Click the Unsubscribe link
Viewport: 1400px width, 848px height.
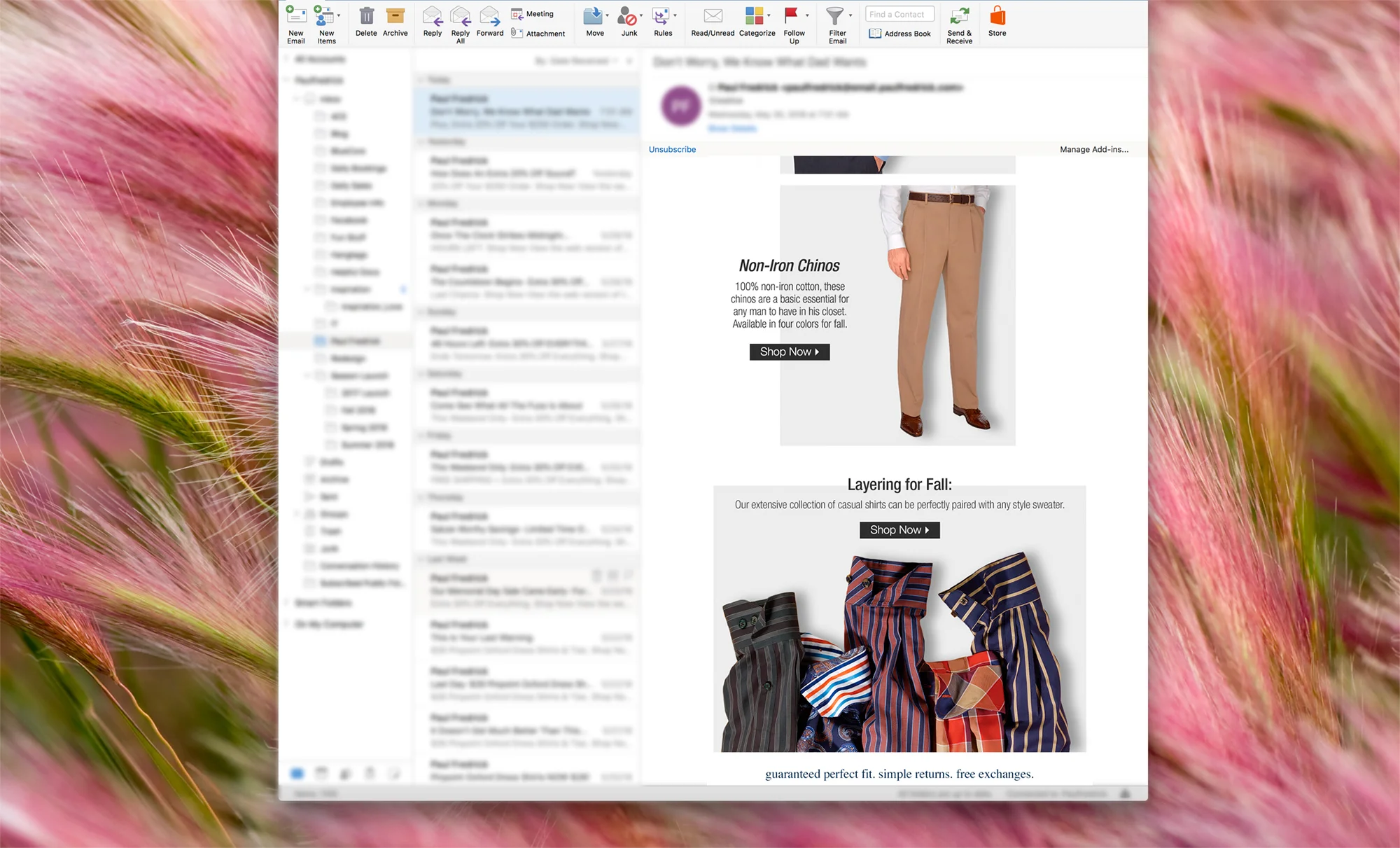[672, 149]
